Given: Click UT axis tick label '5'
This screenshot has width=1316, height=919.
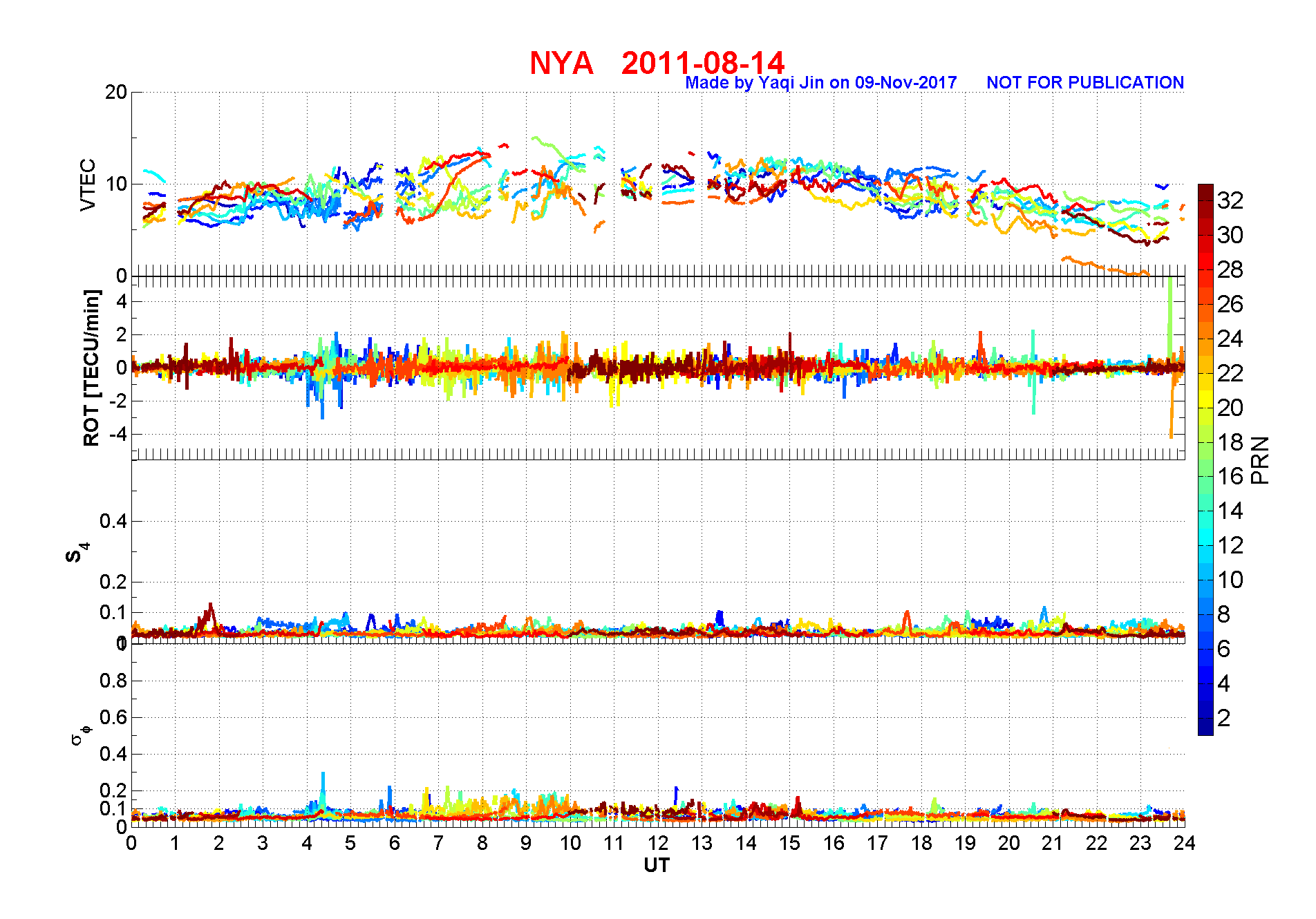Looking at the screenshot, I should (x=350, y=843).
